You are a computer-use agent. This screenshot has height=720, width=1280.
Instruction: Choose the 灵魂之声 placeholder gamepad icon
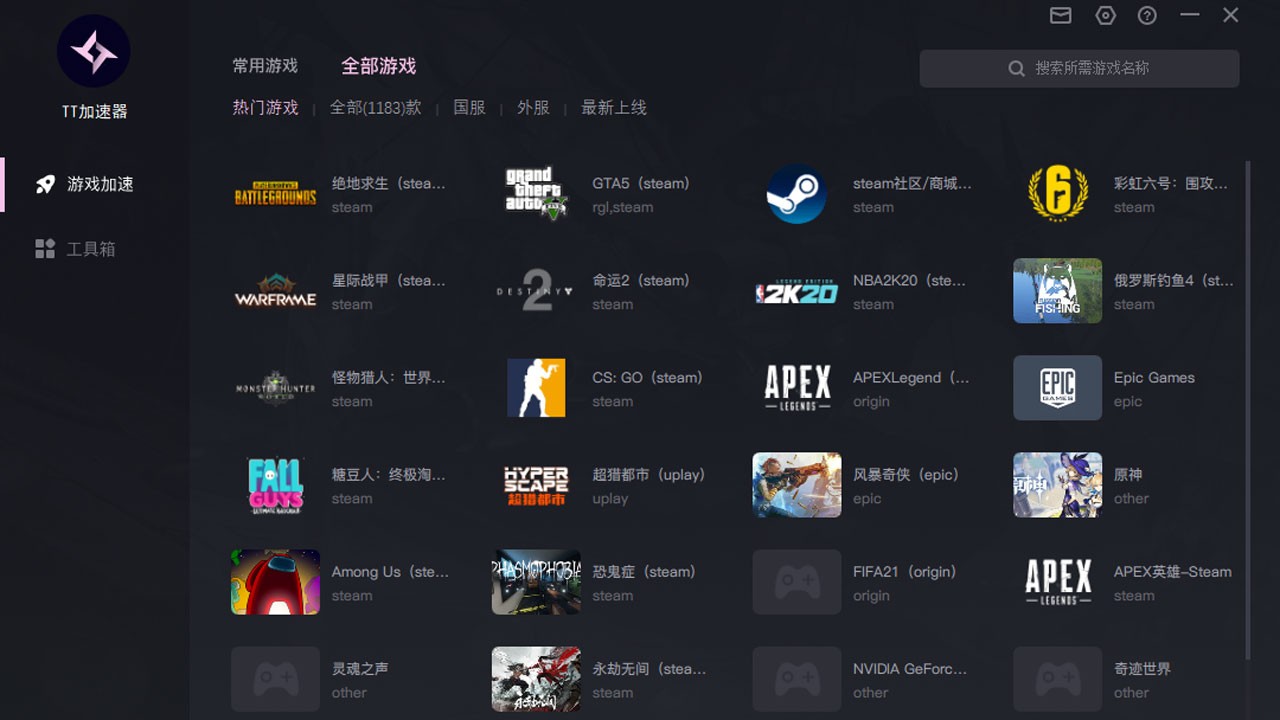click(275, 679)
